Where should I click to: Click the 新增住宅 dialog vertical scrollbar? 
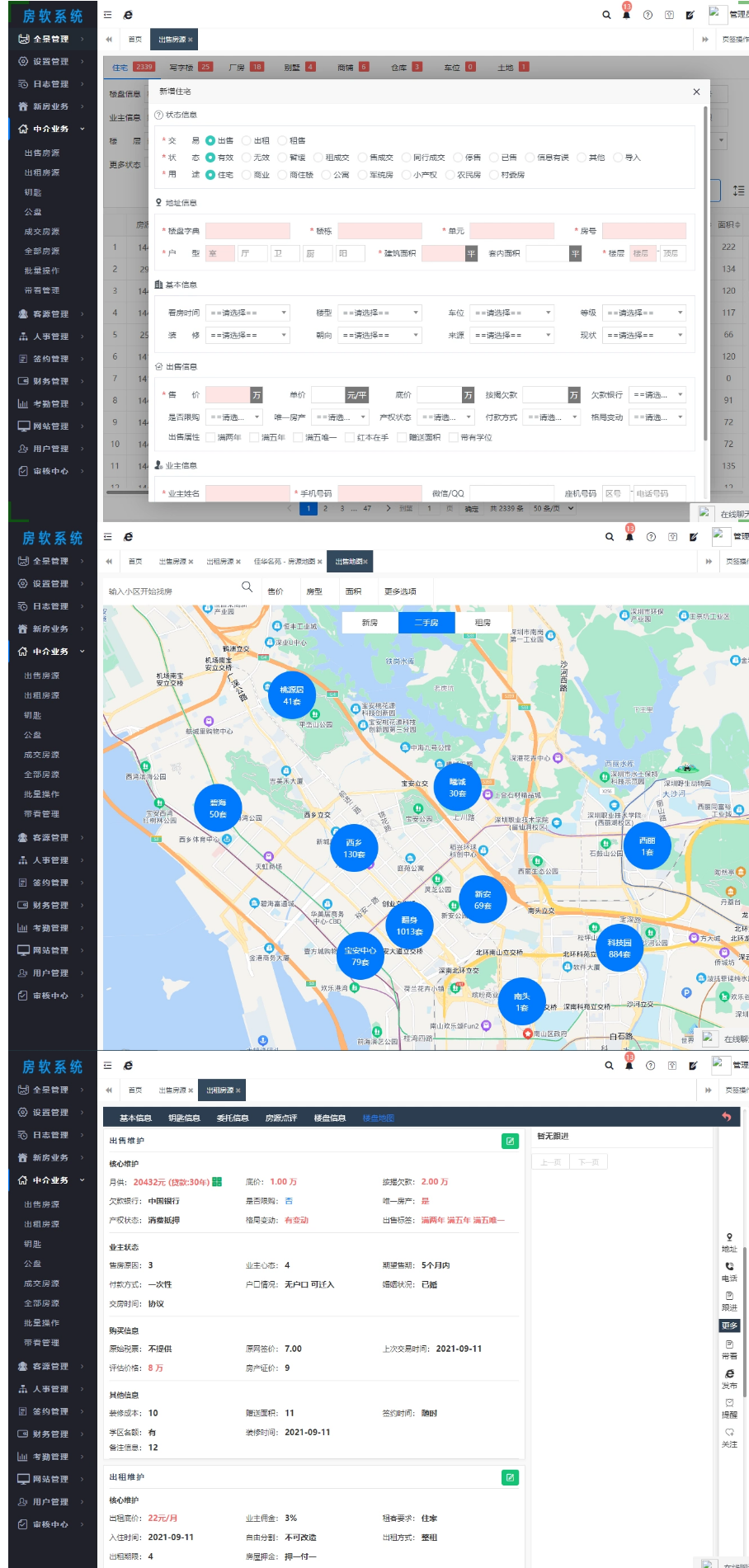pyautogui.click(x=705, y=272)
